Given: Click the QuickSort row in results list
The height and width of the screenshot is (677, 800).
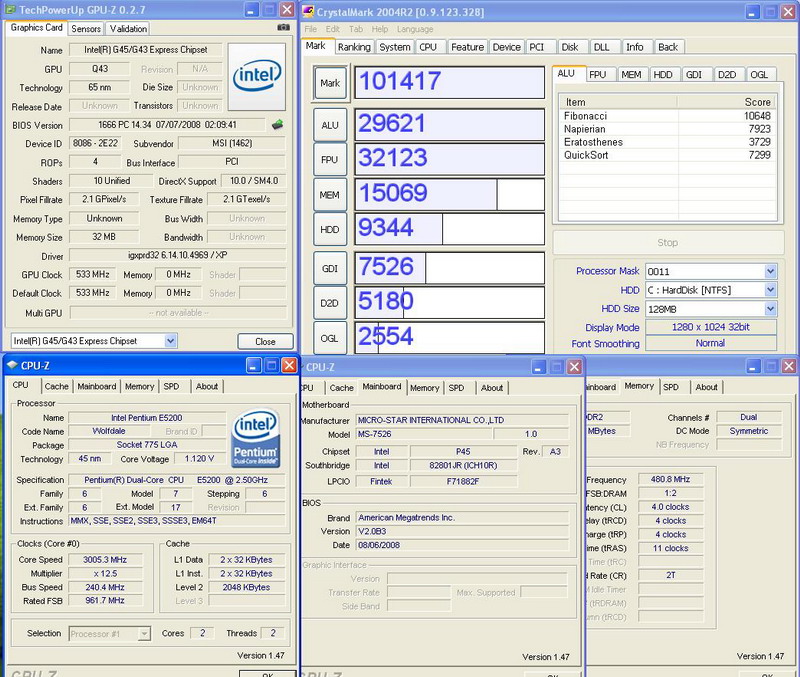Looking at the screenshot, I should coord(667,155).
